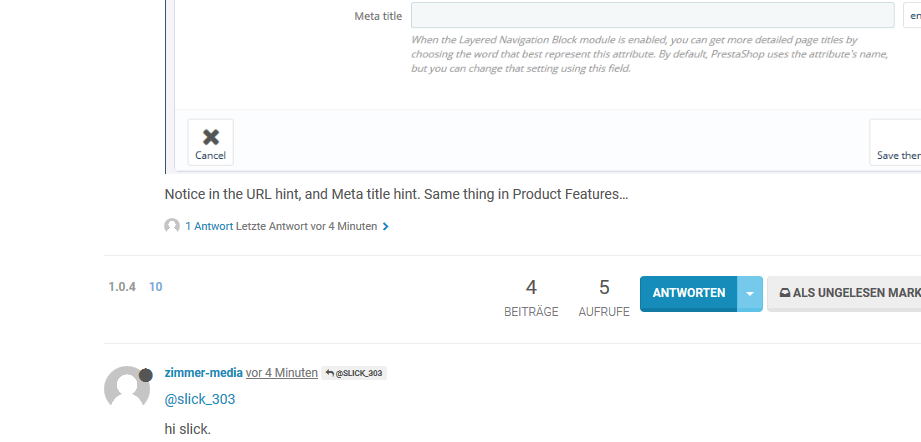921x442 pixels.
Task: Click 'Als ungelesen markieren' button
Action: pos(845,293)
